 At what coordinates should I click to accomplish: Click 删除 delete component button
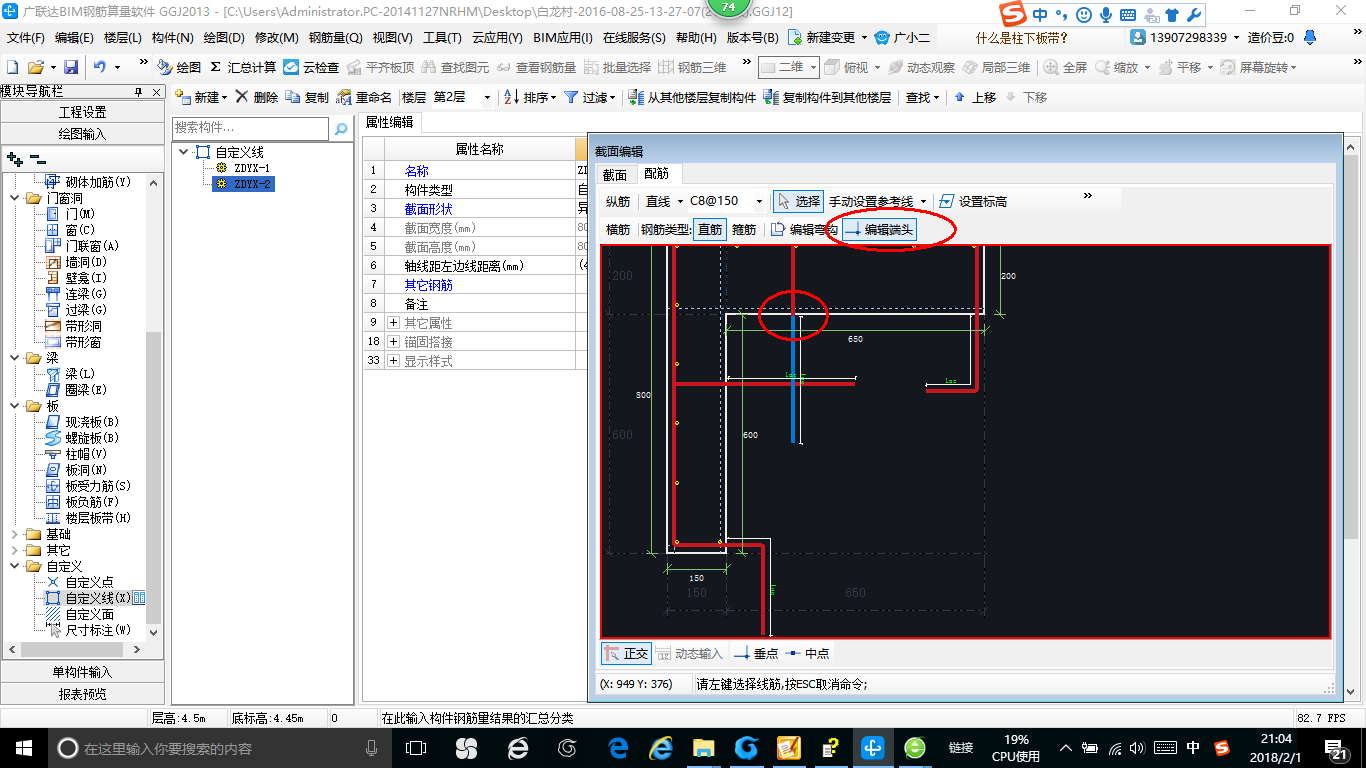257,97
